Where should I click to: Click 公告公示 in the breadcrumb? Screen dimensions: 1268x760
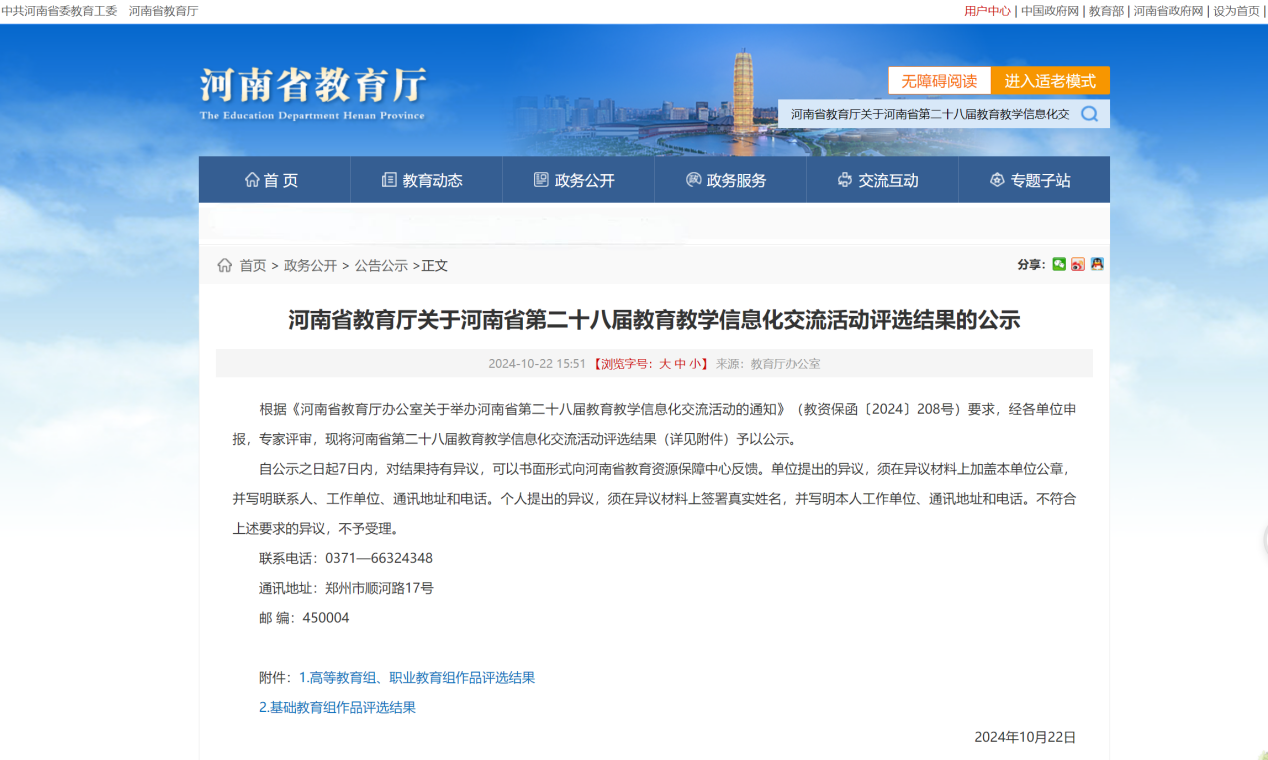tap(381, 266)
